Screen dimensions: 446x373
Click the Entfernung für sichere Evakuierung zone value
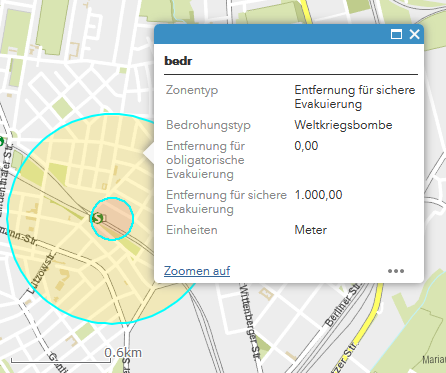[355, 97]
